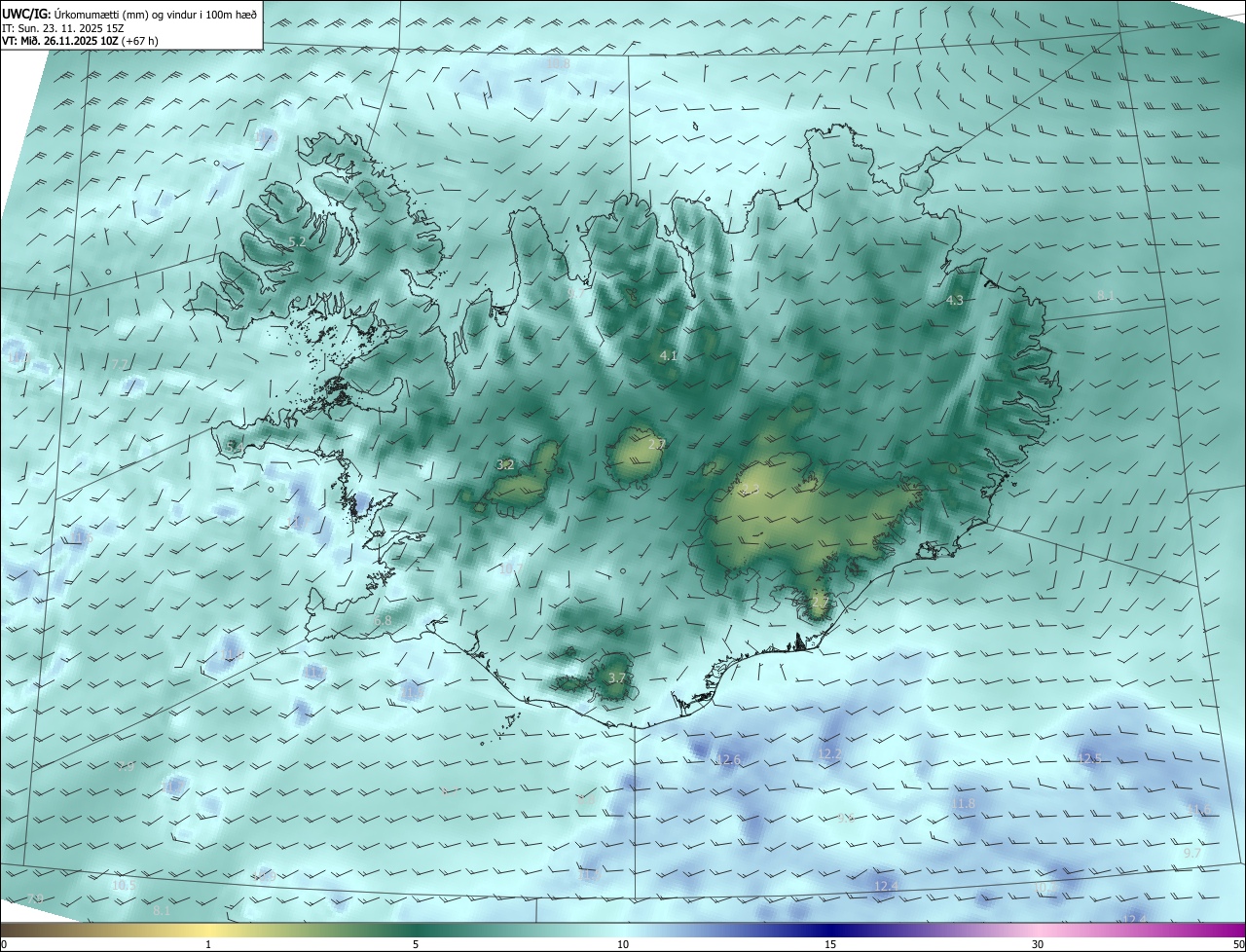Screen dimensions: 1246x952
Task: Click the 11.8 value over the ocean
Action: (x=964, y=803)
